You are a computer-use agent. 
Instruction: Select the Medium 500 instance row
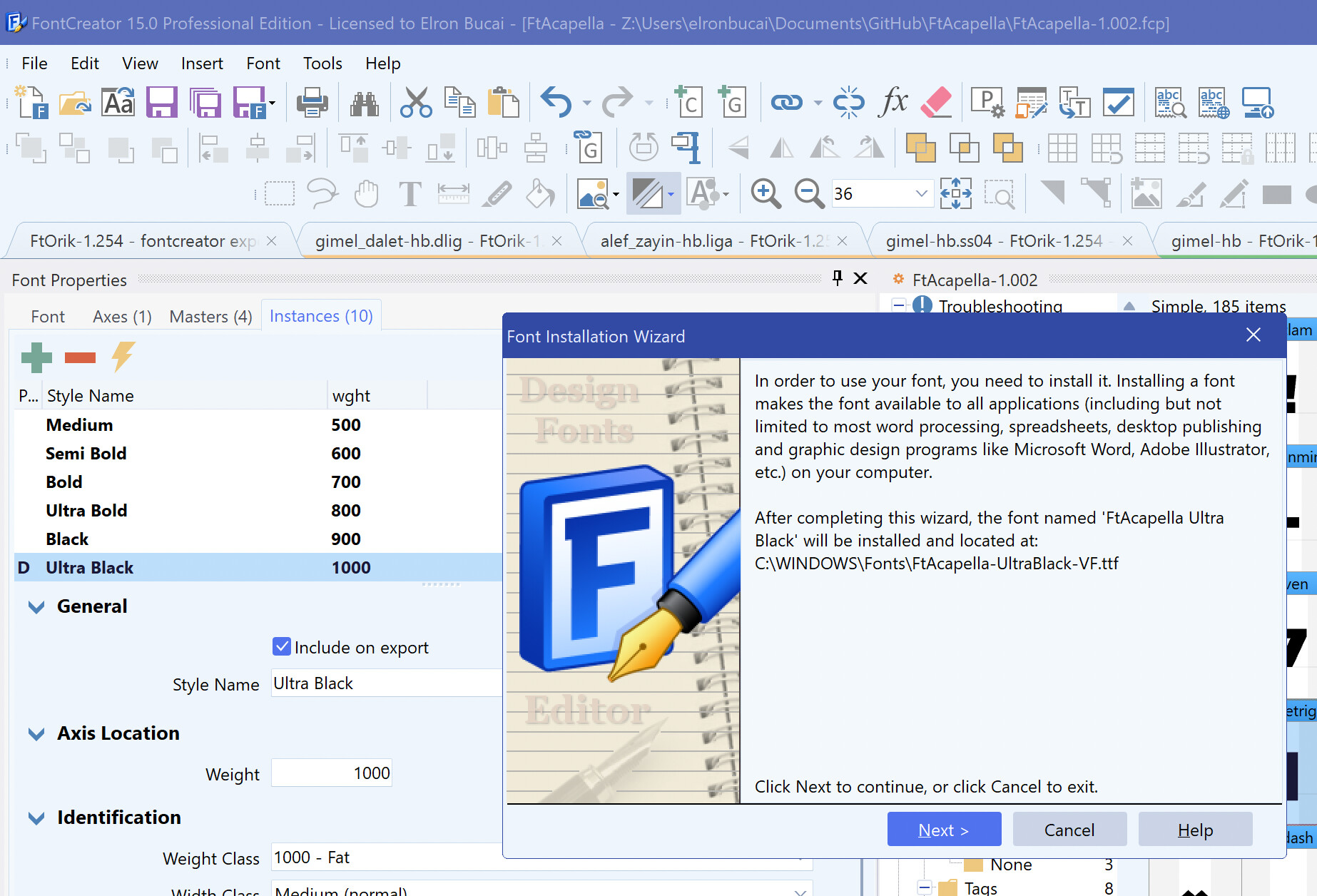click(258, 424)
